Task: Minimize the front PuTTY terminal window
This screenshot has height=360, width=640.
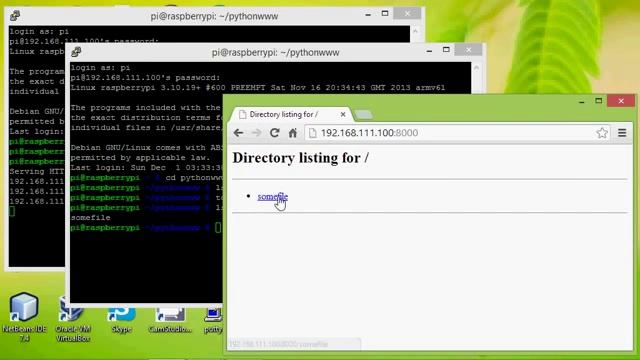Action: pyautogui.click(x=429, y=51)
